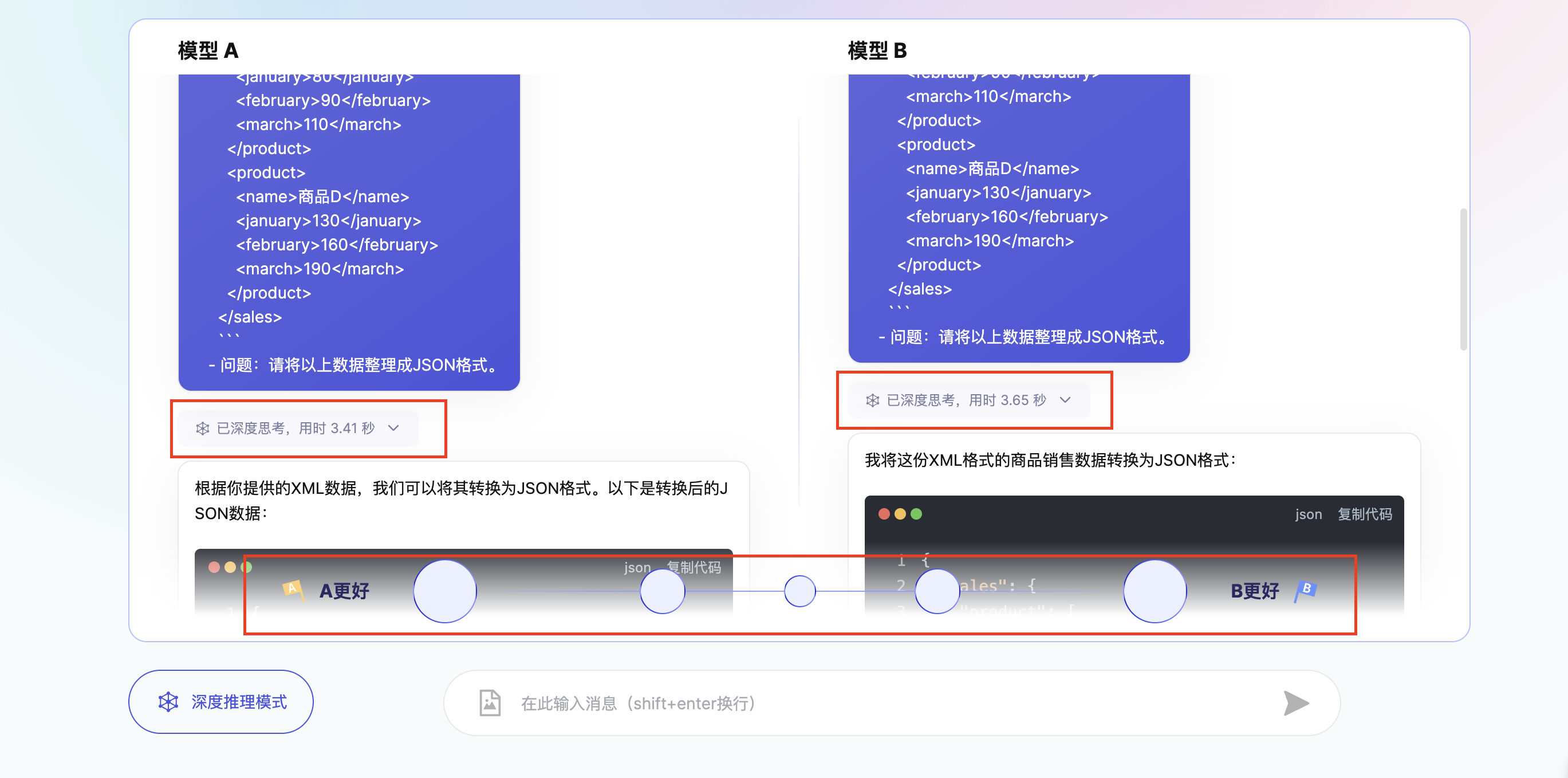The width and height of the screenshot is (1568, 778).
Task: Copy code in Model A json block
Action: [x=694, y=567]
